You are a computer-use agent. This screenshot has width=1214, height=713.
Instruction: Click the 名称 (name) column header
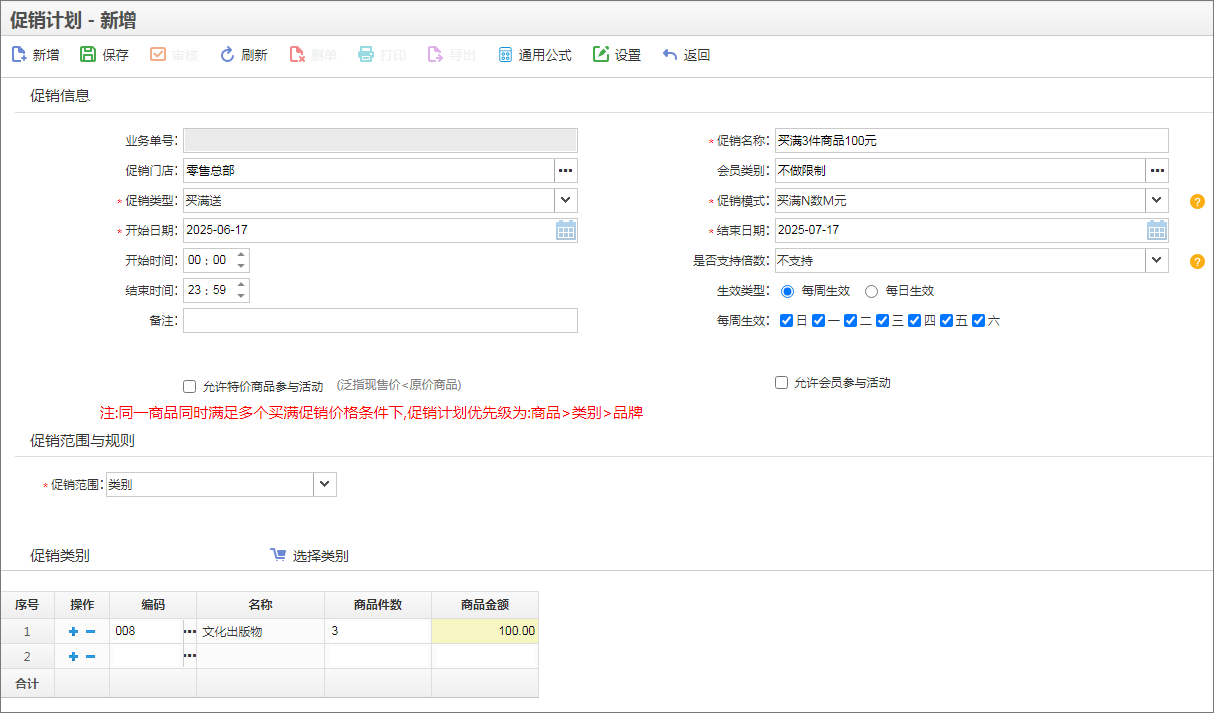(x=260, y=605)
